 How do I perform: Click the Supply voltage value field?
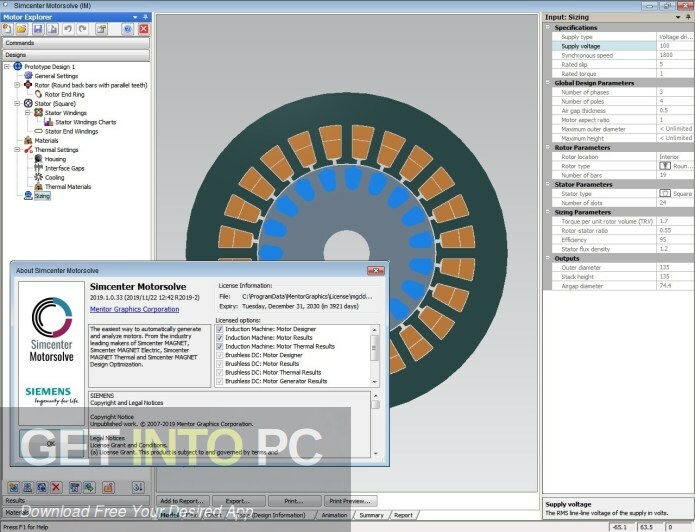[x=675, y=46]
